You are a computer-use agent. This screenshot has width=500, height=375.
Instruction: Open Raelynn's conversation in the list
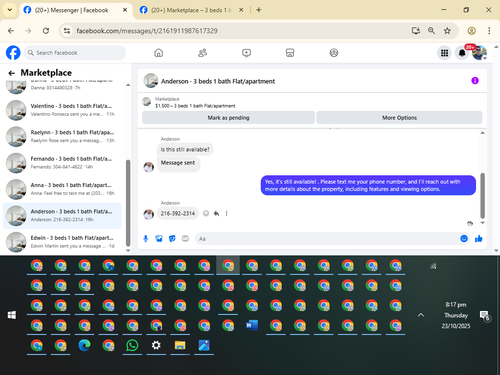(62, 136)
